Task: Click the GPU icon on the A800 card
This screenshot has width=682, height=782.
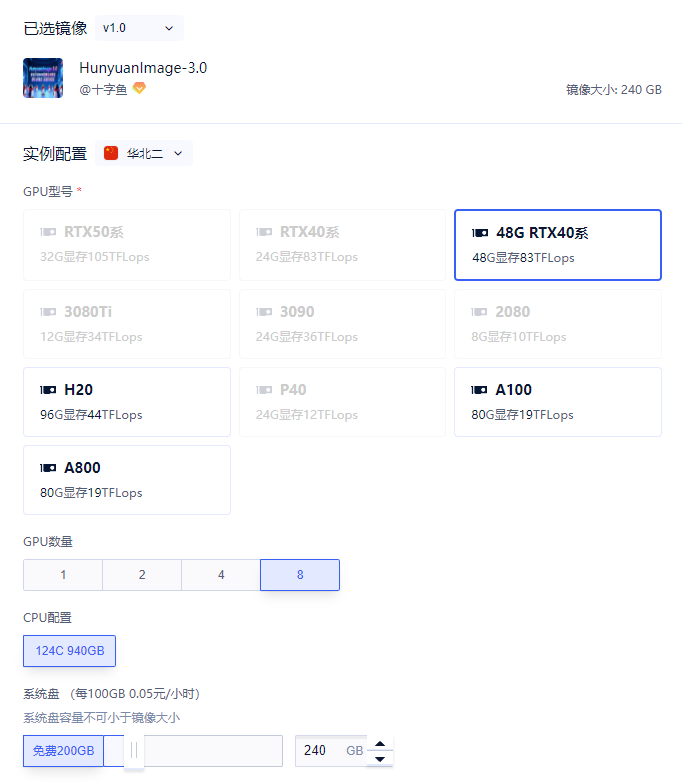Action: coord(48,468)
